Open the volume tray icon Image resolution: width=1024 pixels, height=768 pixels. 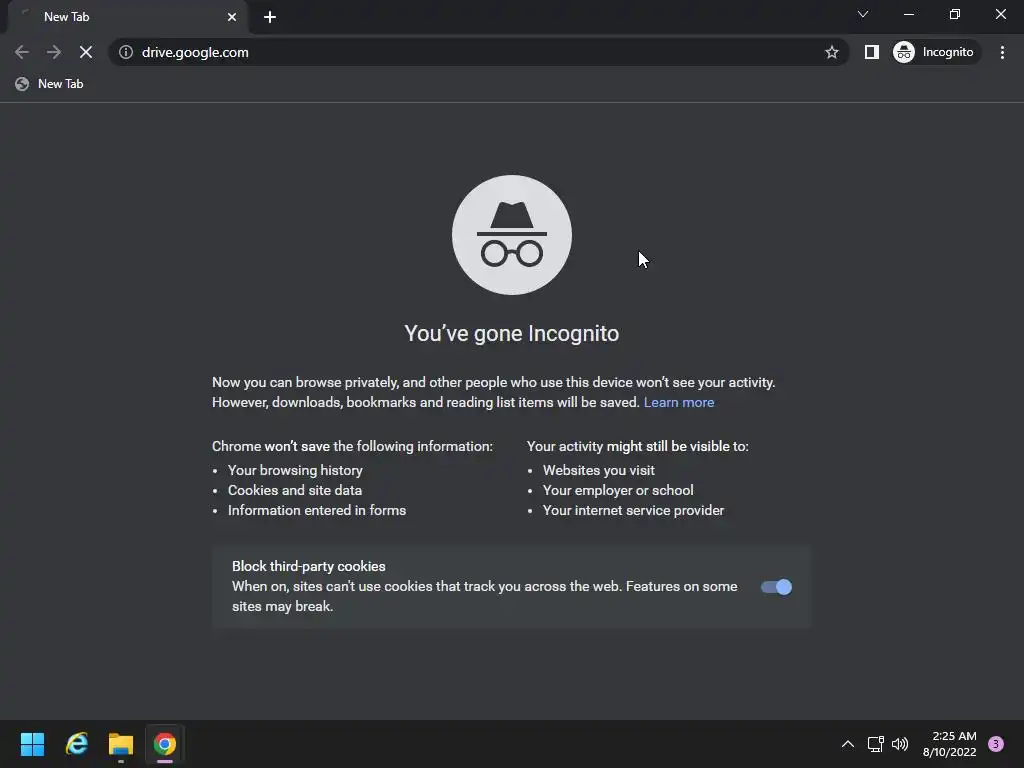900,744
